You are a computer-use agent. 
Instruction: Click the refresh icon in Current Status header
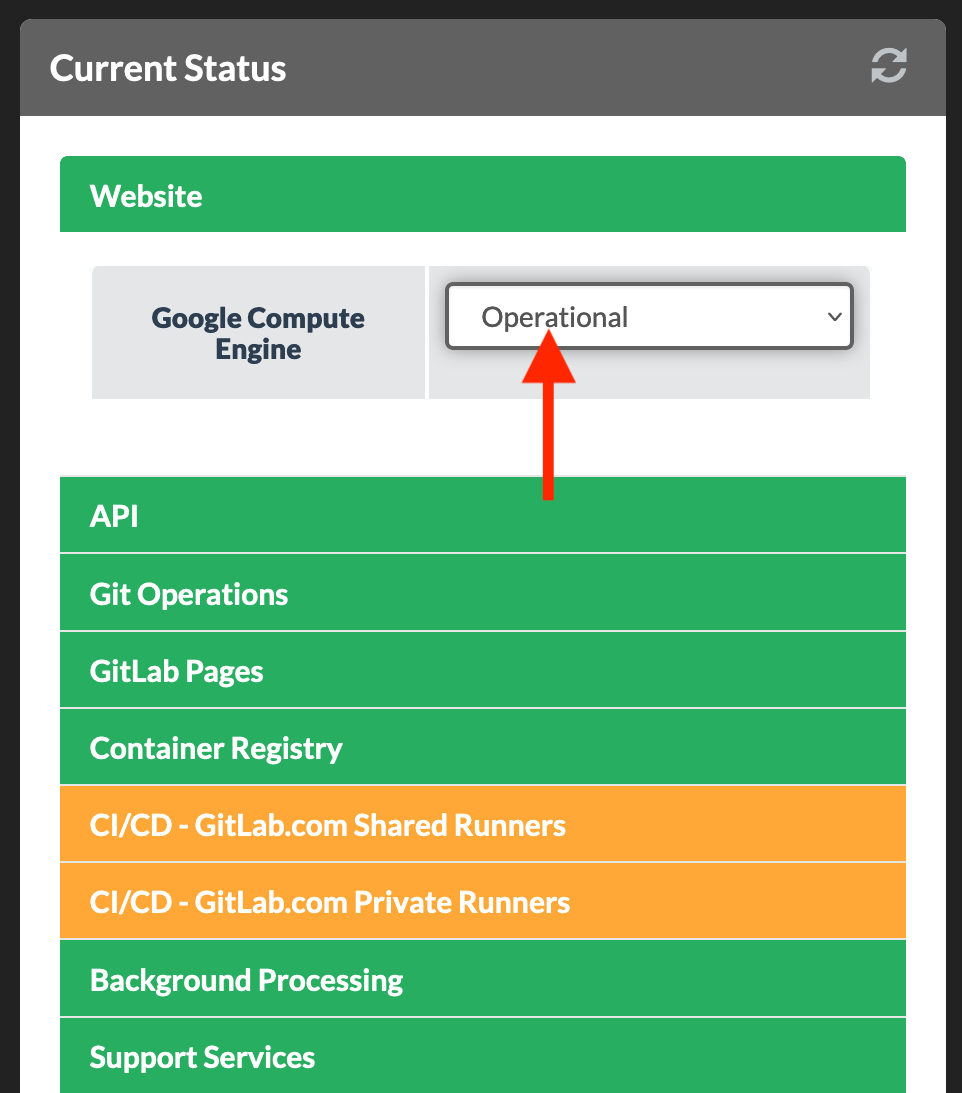pyautogui.click(x=888, y=67)
